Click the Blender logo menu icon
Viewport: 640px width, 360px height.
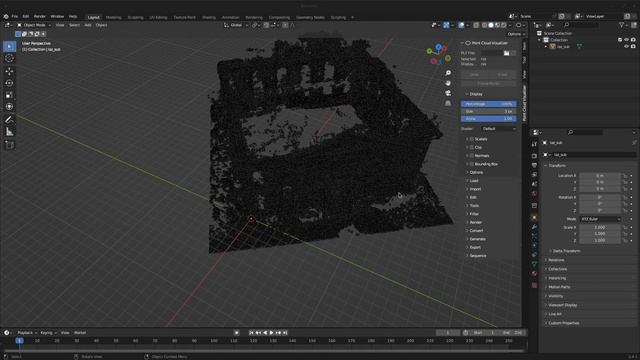click(6, 17)
